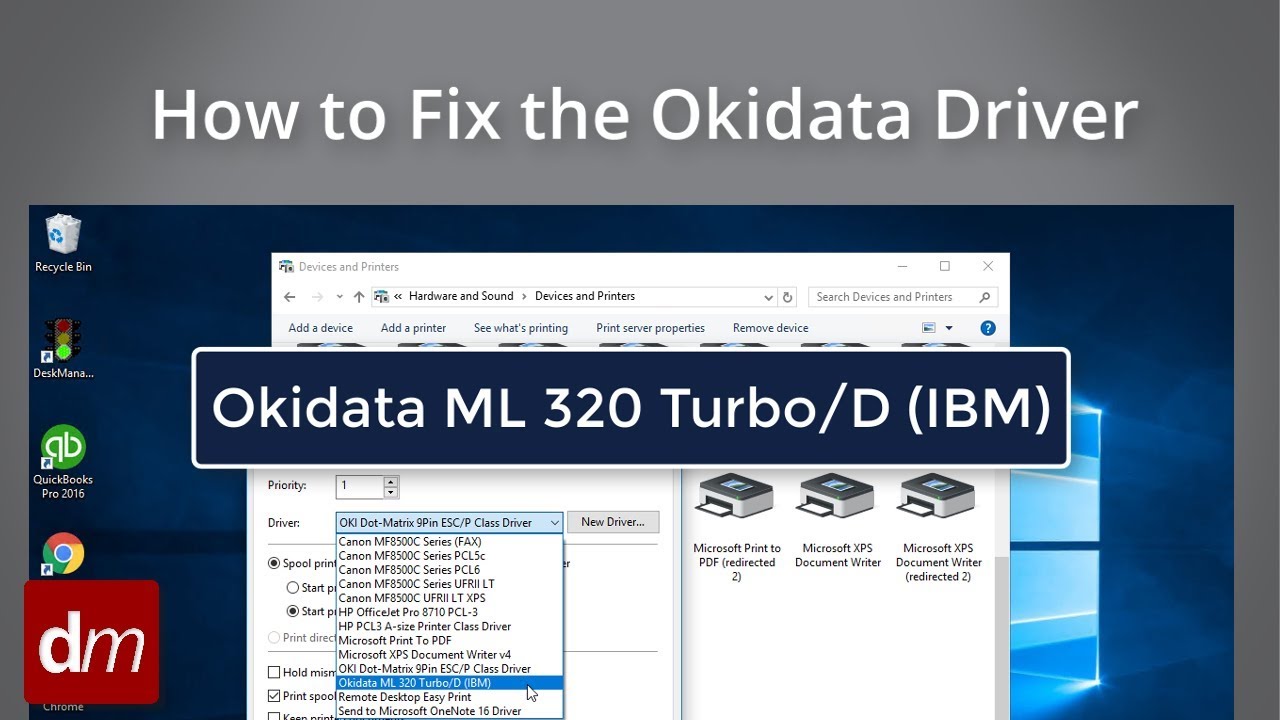The width and height of the screenshot is (1280, 720).
Task: Select Microsoft Print to PDF (redirected 2) printer
Action: 737,528
